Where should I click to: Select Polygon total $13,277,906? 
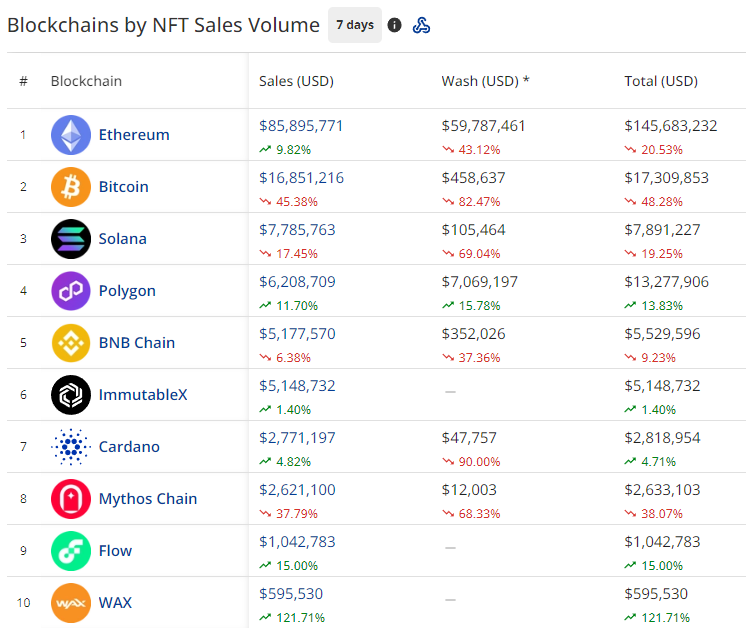(x=667, y=282)
